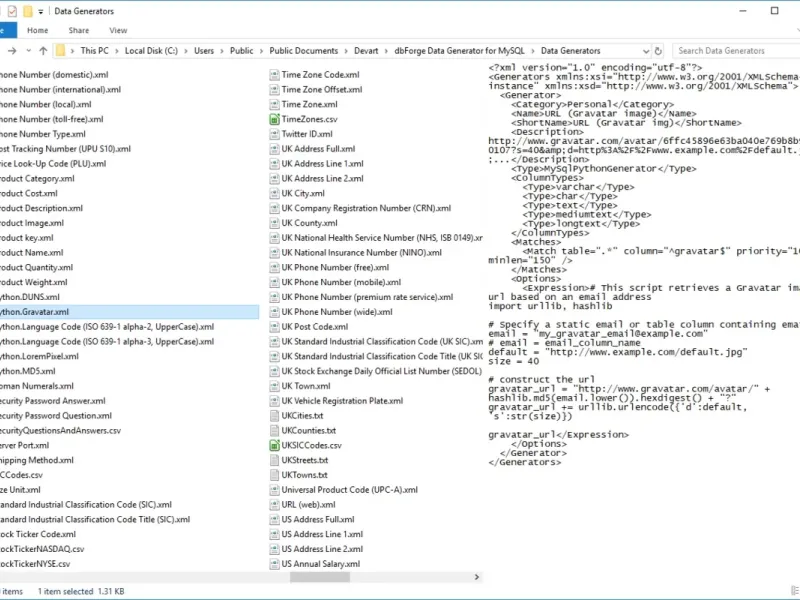Click the forward navigation arrow
Viewport: 800px width, 600px height.
pos(12,51)
